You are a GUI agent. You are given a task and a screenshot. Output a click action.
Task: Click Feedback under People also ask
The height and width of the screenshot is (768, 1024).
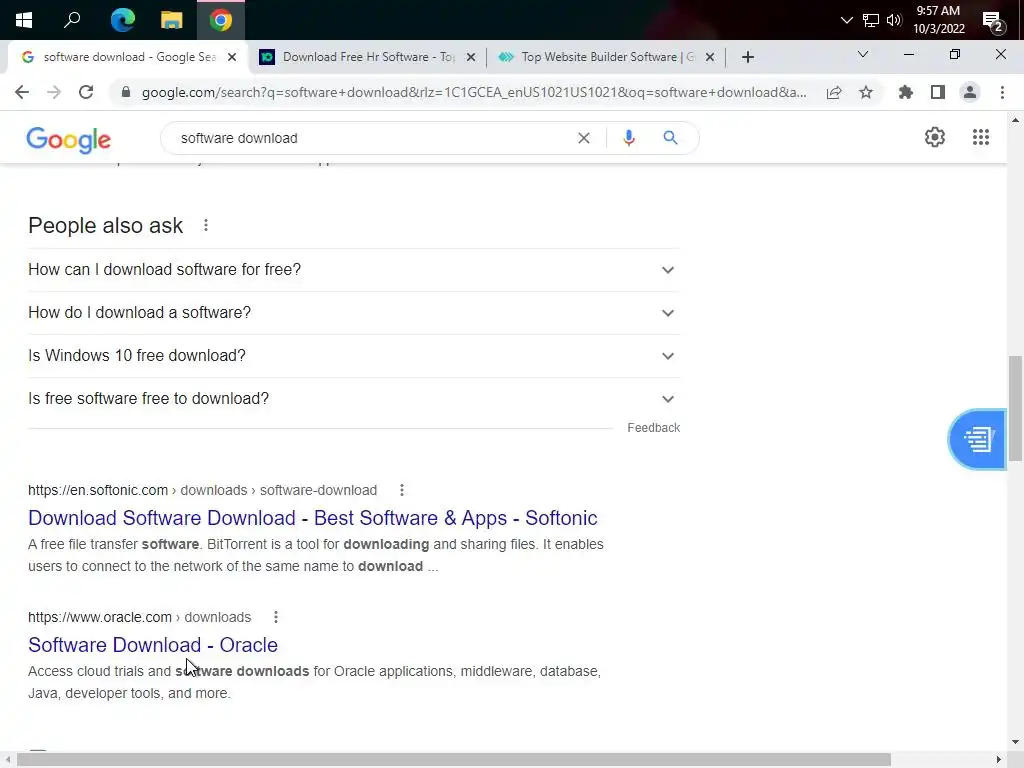(x=653, y=428)
